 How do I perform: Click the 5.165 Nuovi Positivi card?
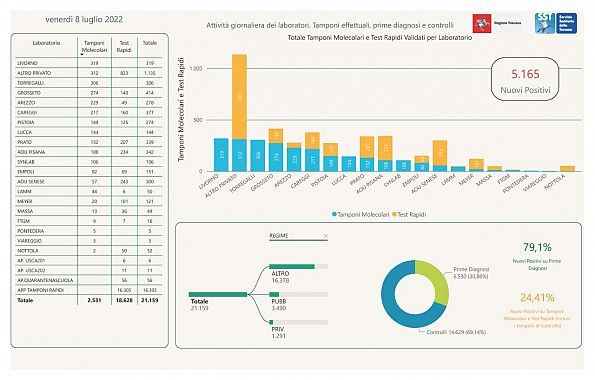(x=525, y=79)
